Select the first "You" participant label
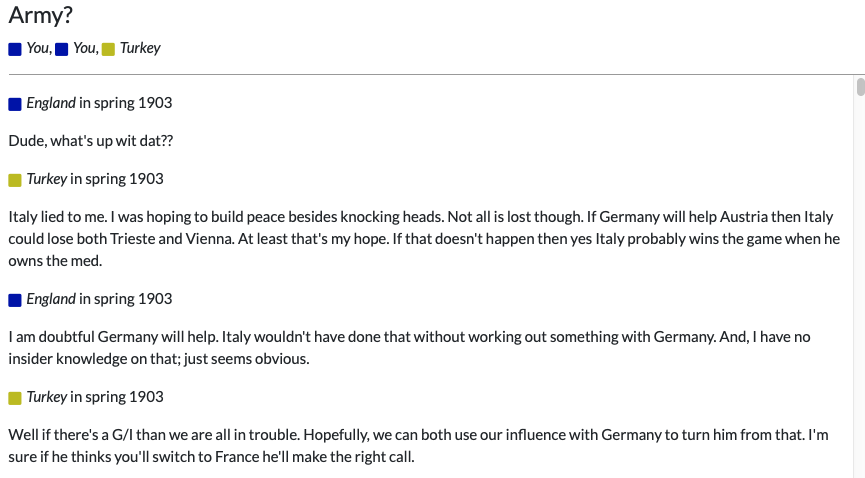 click(38, 48)
